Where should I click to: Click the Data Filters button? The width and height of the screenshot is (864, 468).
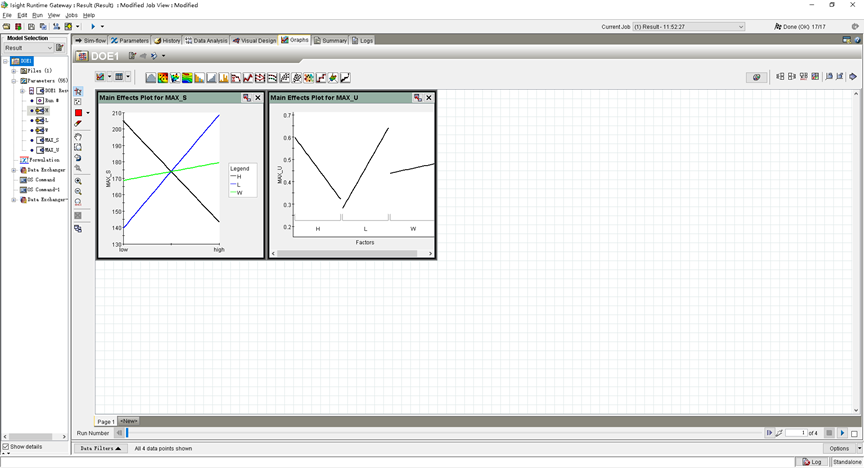click(x=100, y=449)
